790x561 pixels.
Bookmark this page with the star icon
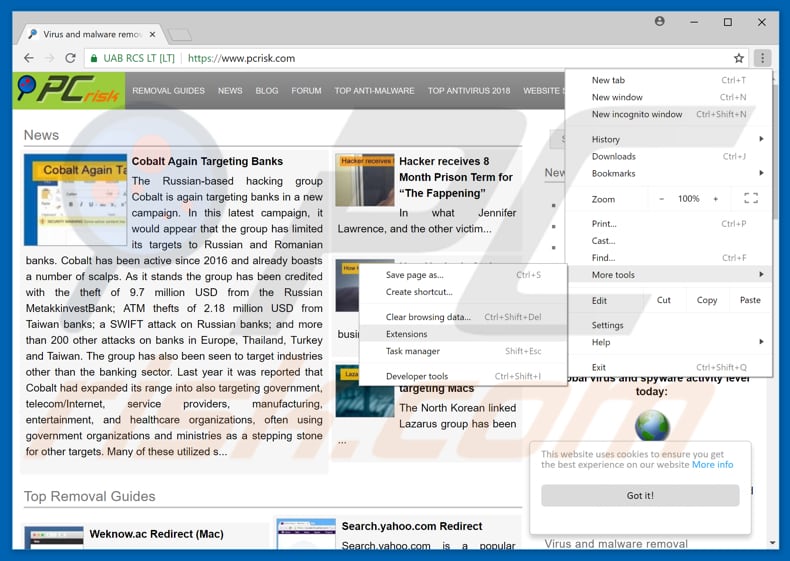pyautogui.click(x=739, y=58)
